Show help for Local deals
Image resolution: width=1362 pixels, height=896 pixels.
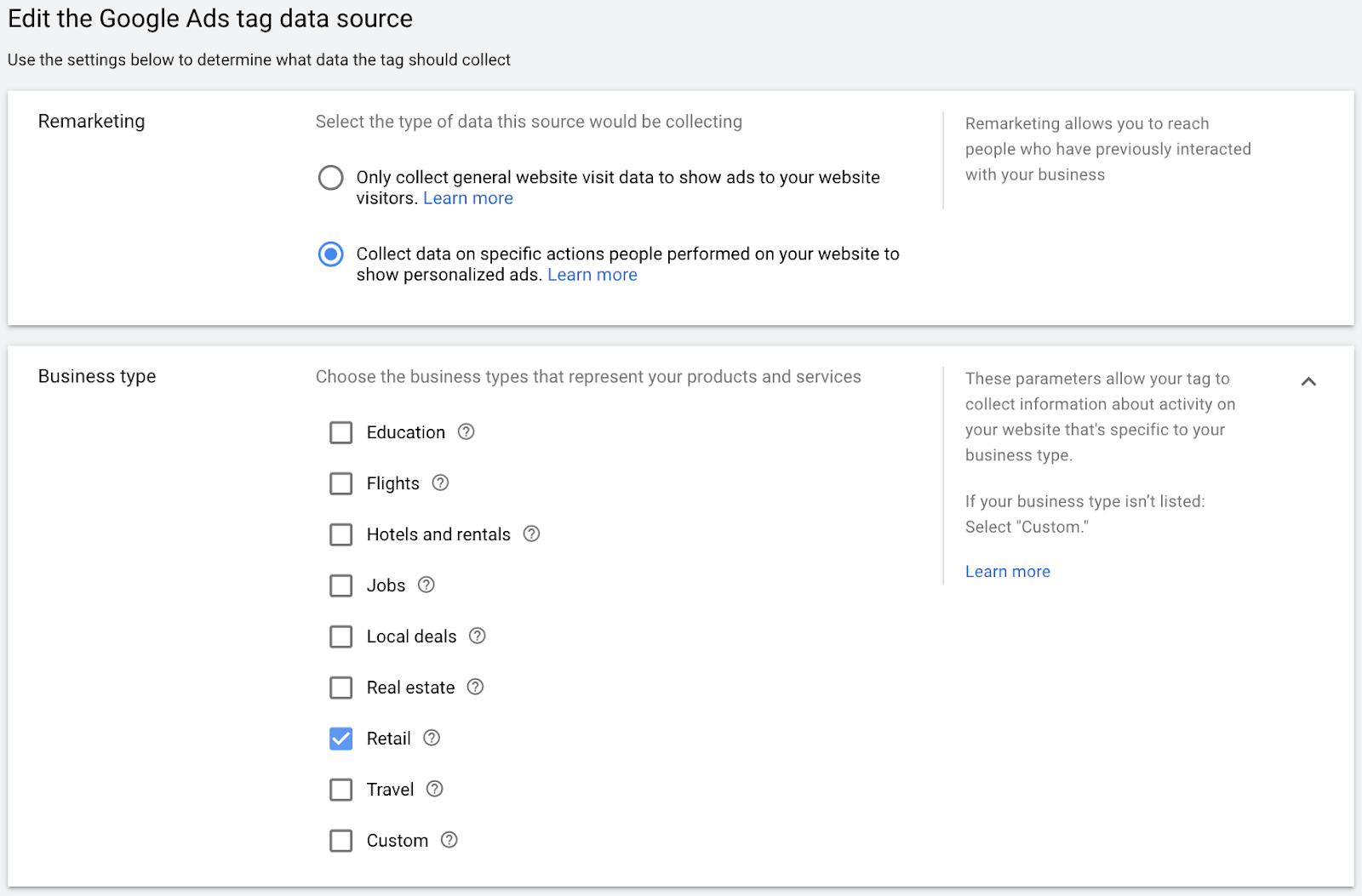(x=478, y=636)
